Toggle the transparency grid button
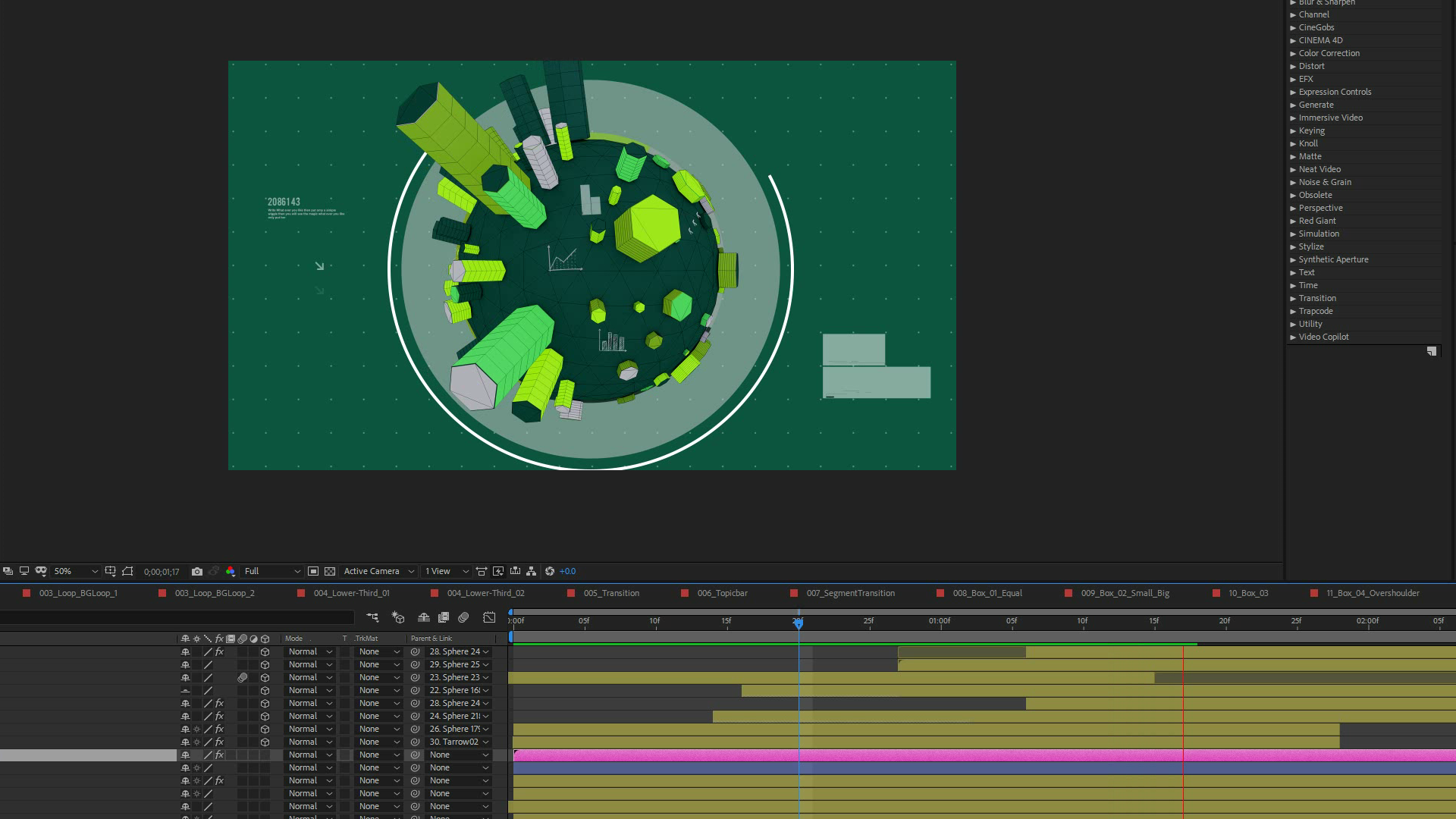Viewport: 1456px width, 819px height. tap(330, 572)
